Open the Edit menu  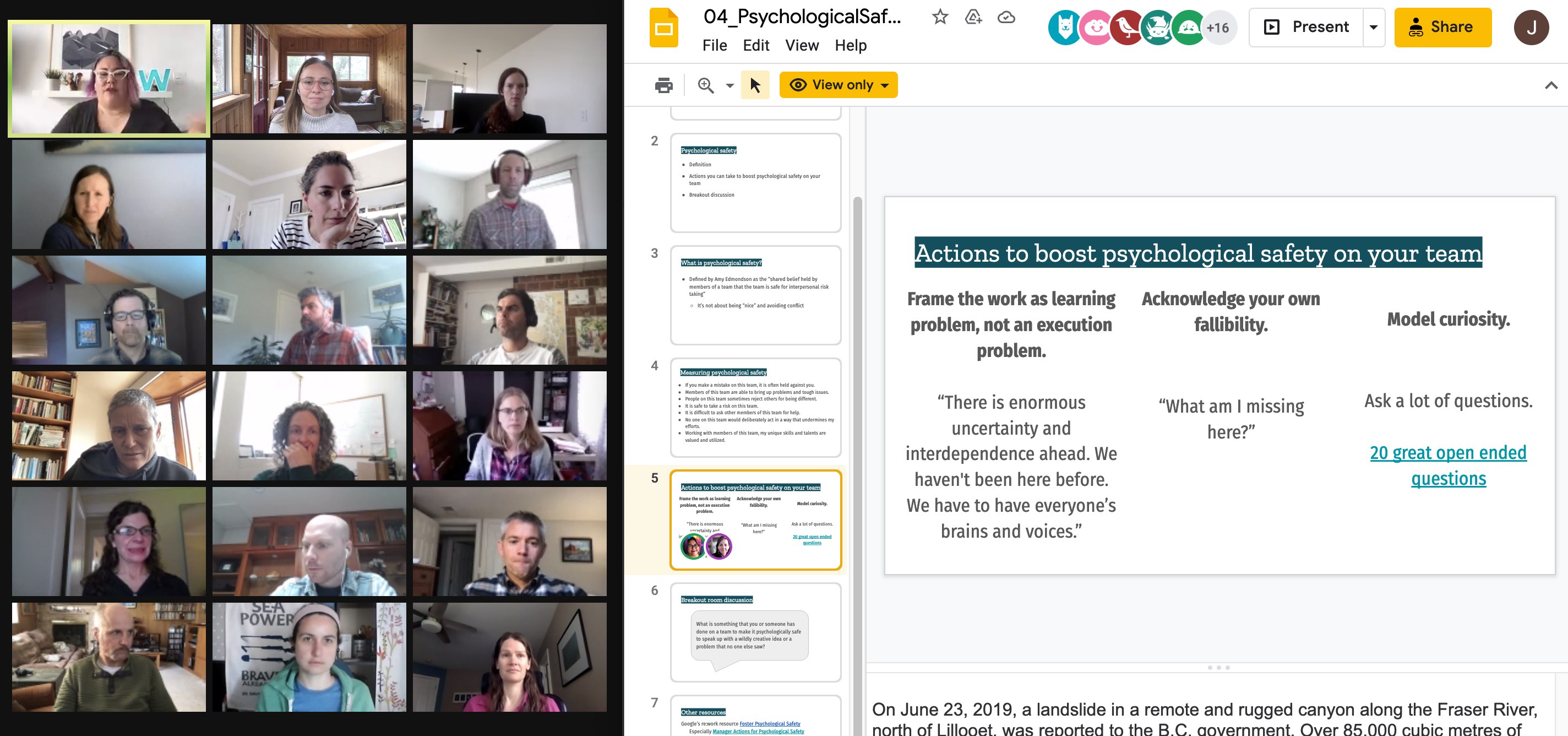tap(756, 45)
